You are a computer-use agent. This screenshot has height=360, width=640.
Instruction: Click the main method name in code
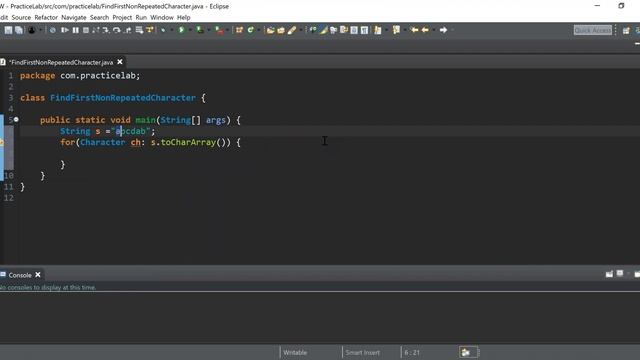click(x=145, y=120)
